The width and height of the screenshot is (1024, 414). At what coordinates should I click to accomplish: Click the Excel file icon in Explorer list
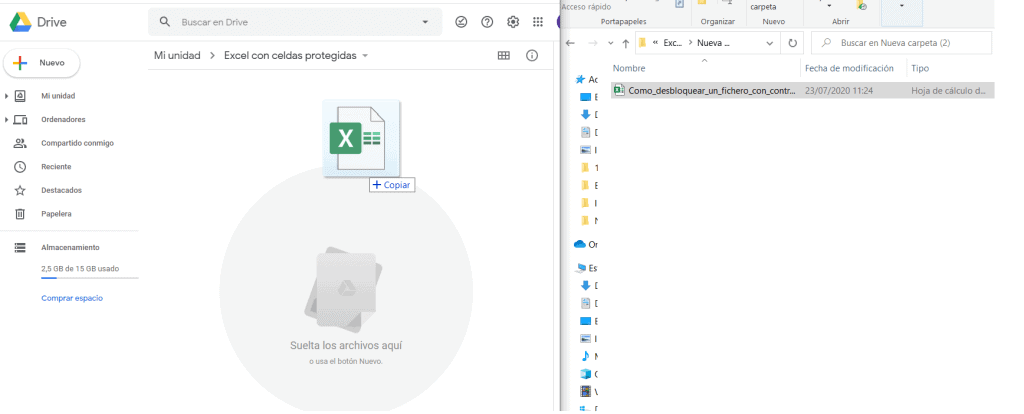click(620, 91)
